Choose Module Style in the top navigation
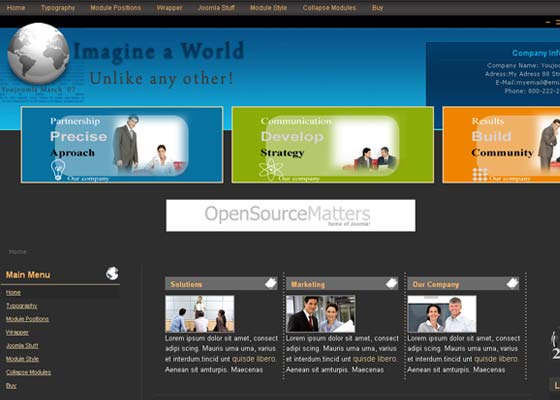This screenshot has width=560, height=400. [x=268, y=8]
